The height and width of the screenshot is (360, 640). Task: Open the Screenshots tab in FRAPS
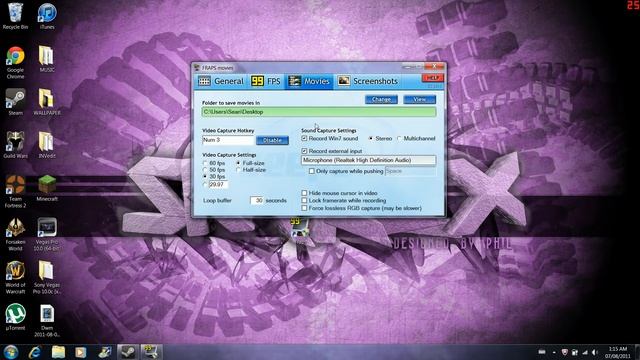click(368, 81)
